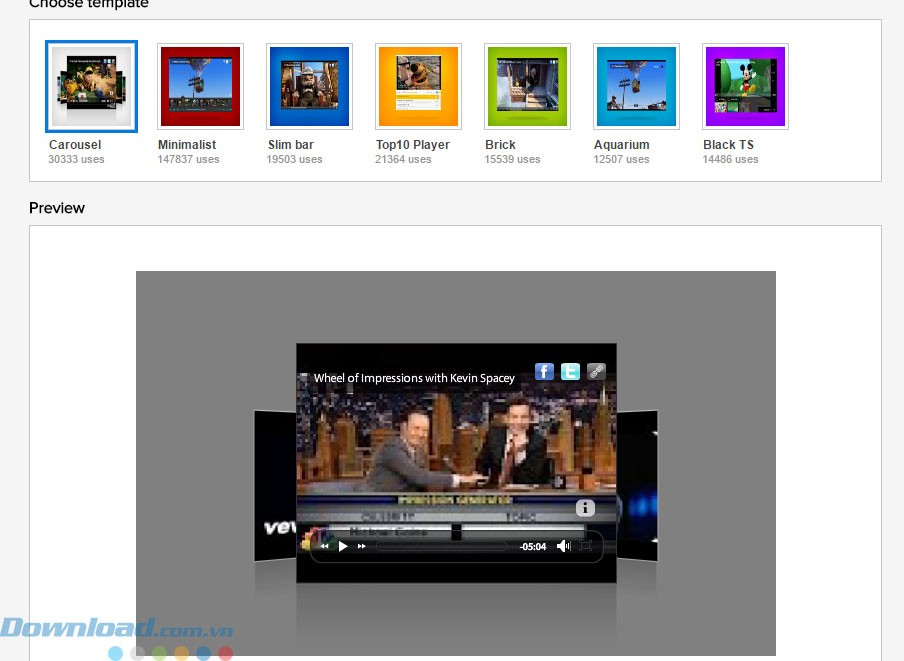Choose the Minimalist template thumbnail
Image resolution: width=904 pixels, height=661 pixels.
200,87
